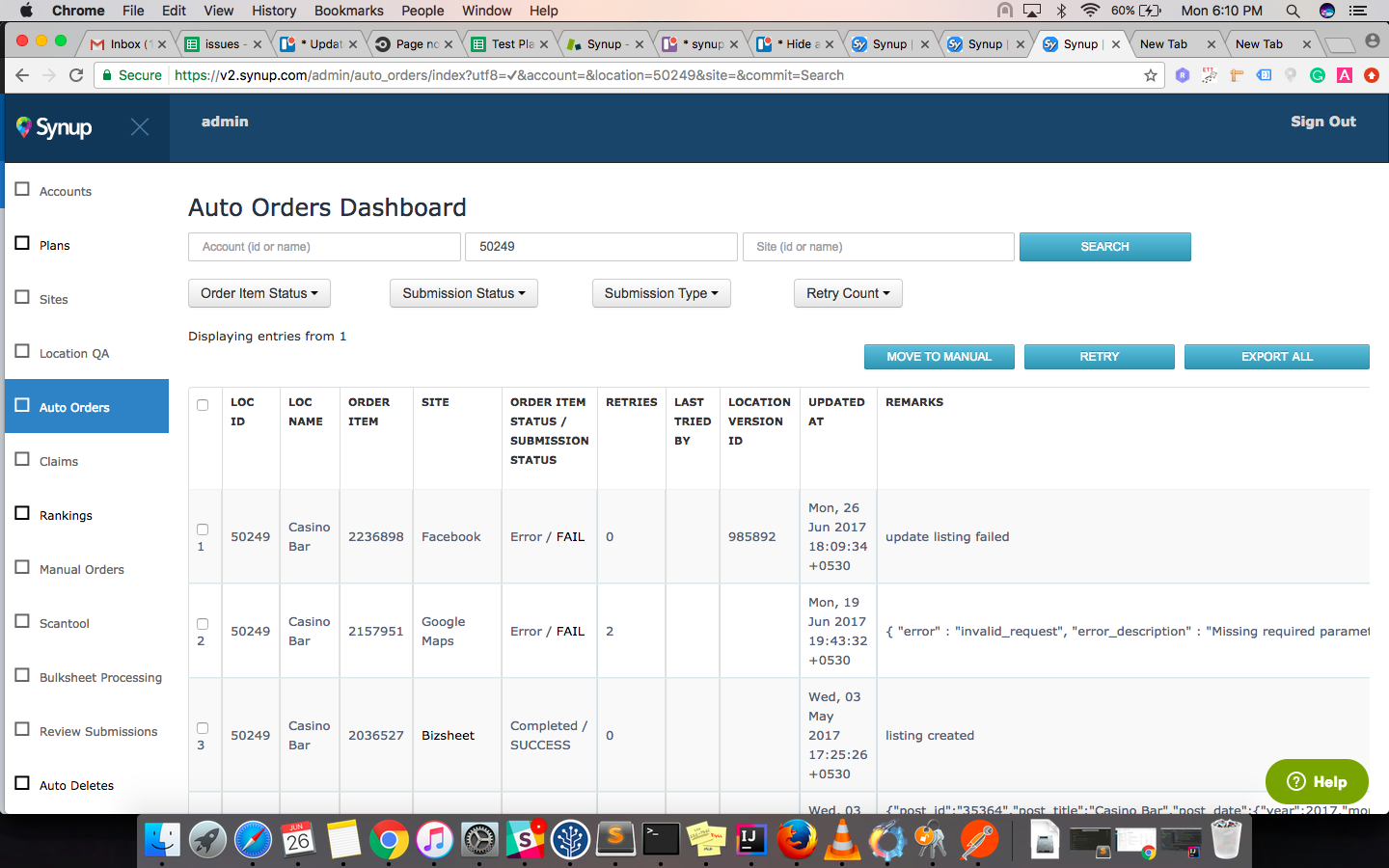Viewport: 1389px width, 868px height.
Task: Open iTunes from the Dock
Action: 434,840
